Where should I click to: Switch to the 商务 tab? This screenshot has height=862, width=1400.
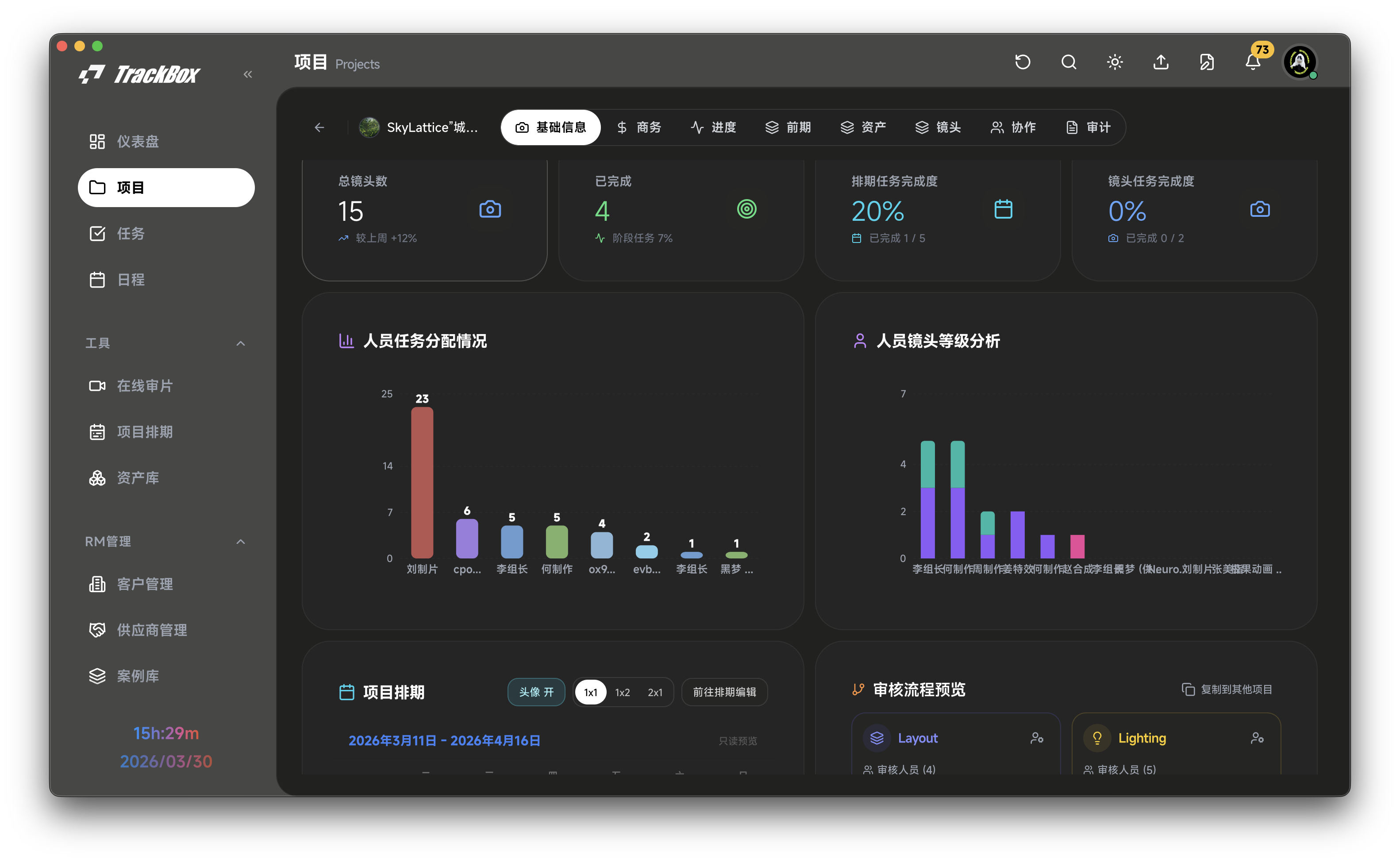[x=639, y=127]
